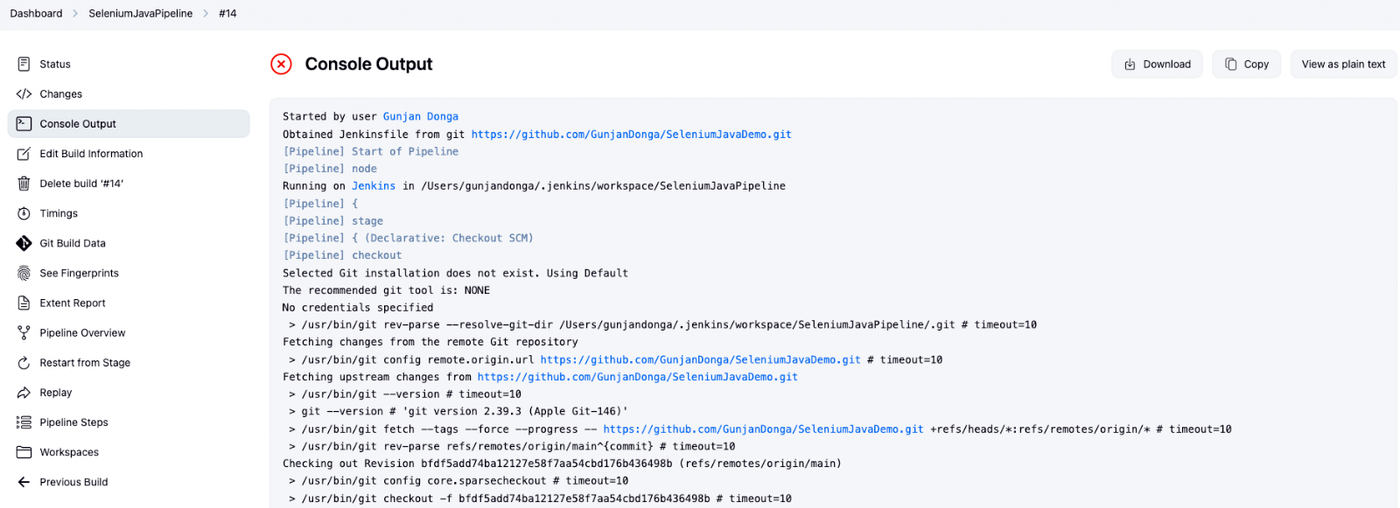Click '[Pipeline] node' line
The image size is (1400, 508).
[330, 169]
